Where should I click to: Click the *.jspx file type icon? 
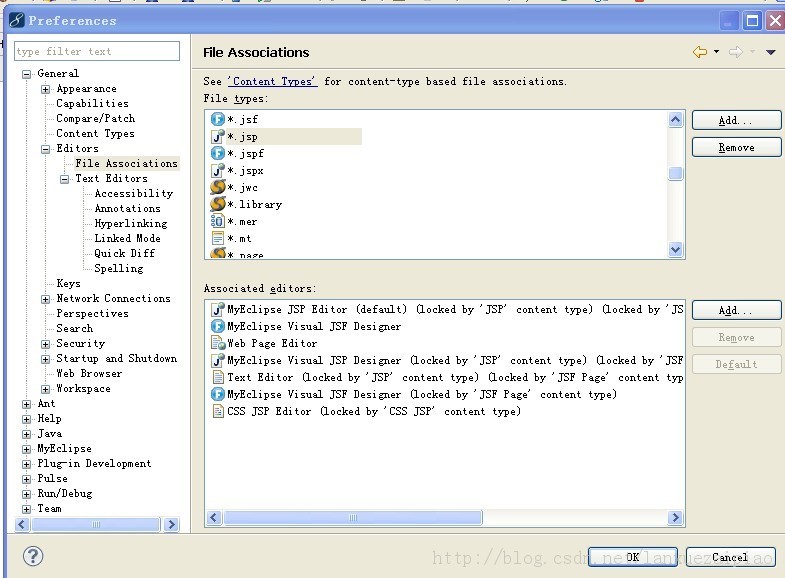coord(218,170)
